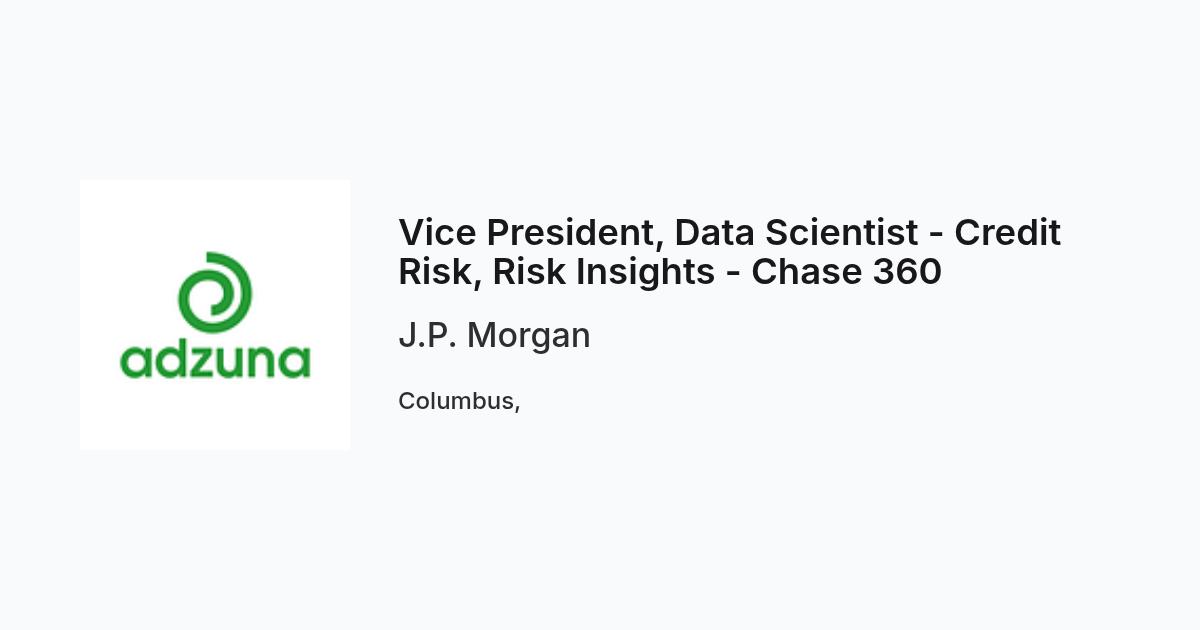Click the green Adzuna spiral icon

click(214, 294)
